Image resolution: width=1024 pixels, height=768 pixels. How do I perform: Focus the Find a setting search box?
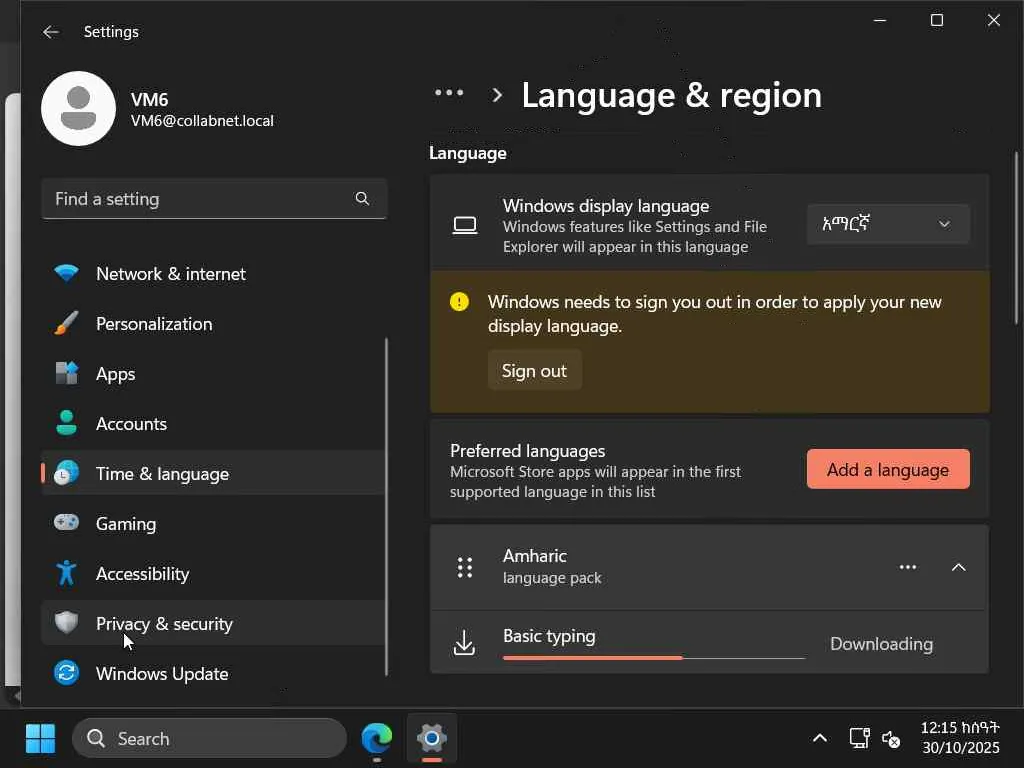pos(214,199)
